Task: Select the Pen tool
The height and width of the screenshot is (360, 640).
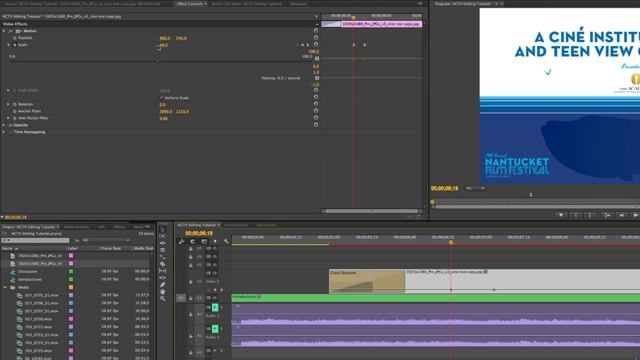Action: coord(163,284)
